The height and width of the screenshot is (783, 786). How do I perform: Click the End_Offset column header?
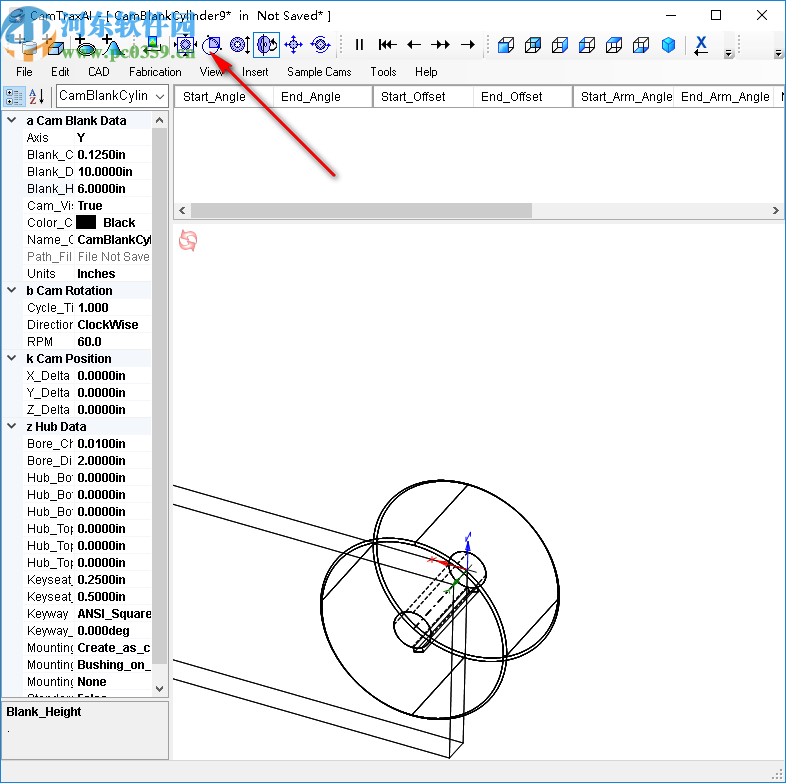[x=522, y=96]
